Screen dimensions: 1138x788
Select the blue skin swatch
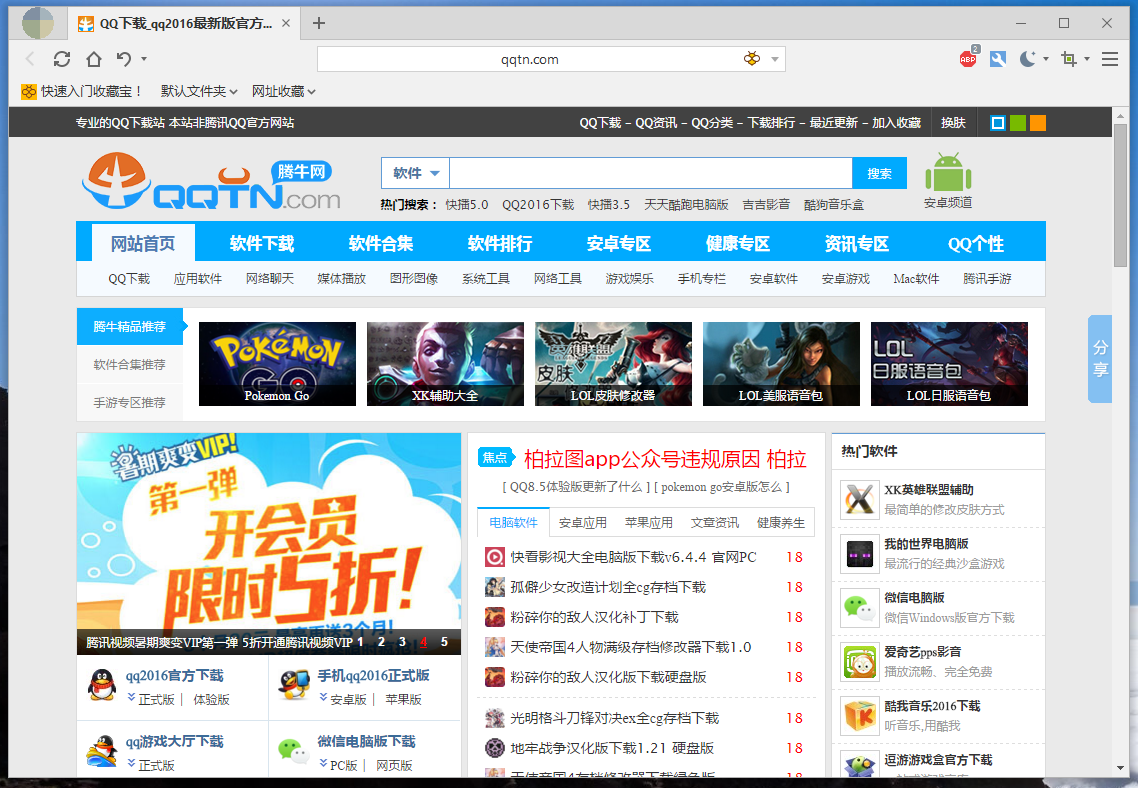(x=998, y=123)
